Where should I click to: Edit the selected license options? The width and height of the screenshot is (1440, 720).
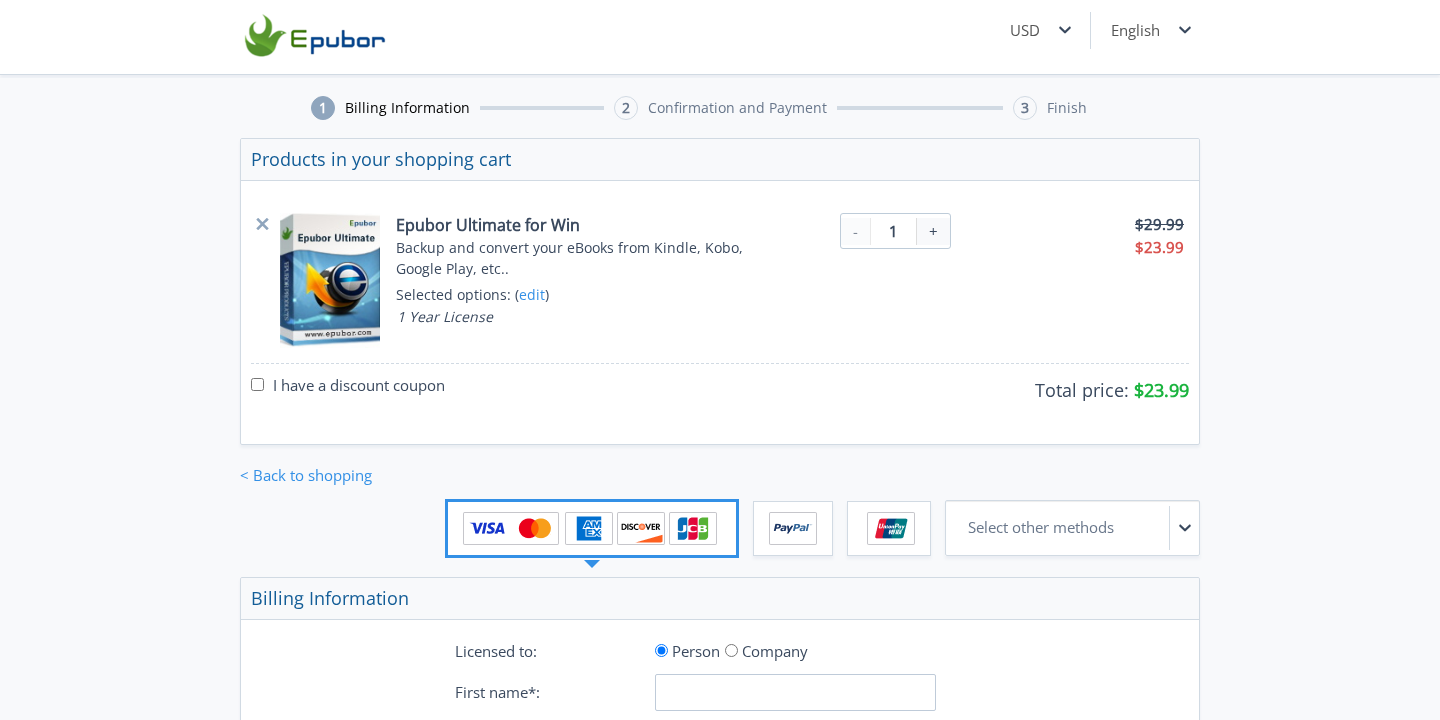click(531, 294)
